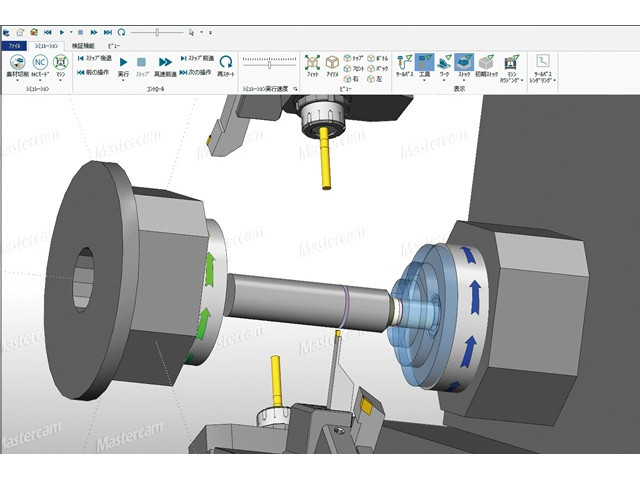Restart simulation with 再スタート

pos(226,67)
